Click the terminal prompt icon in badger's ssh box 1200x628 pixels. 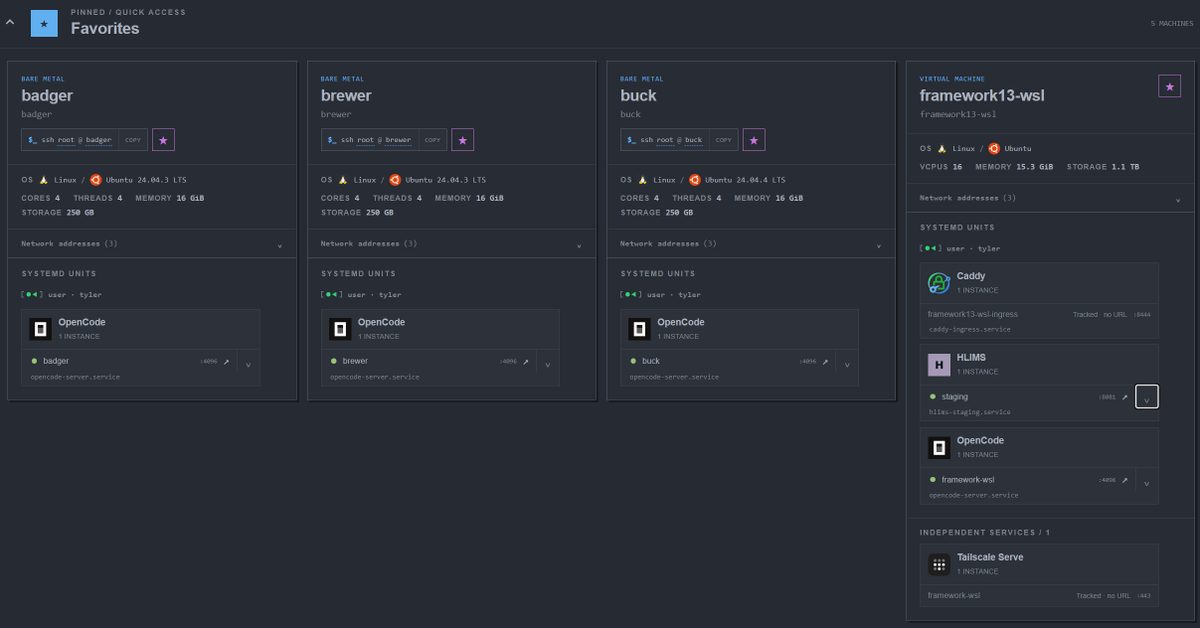[x=33, y=140]
